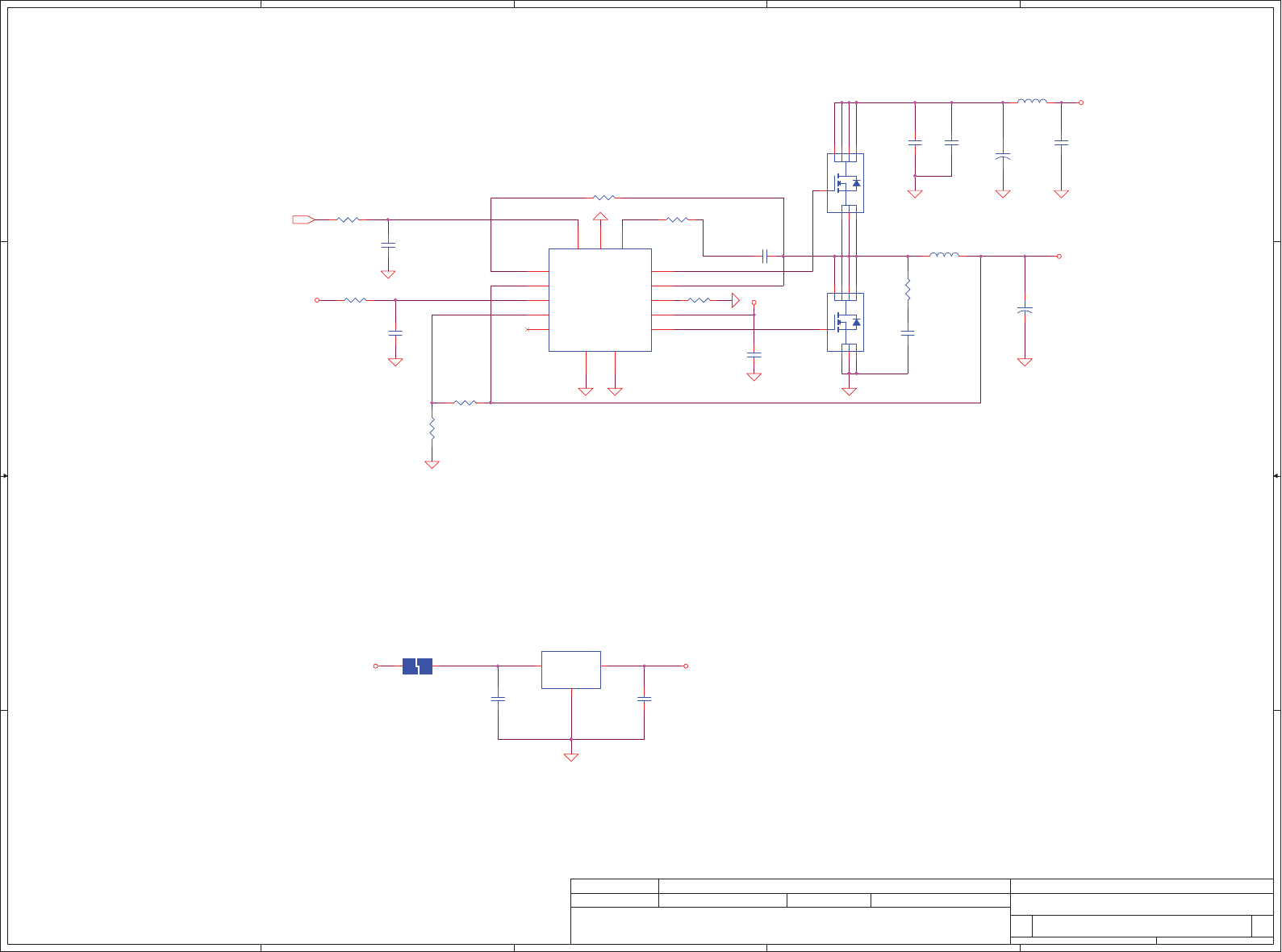Screen dimensions: 1282x952
Task: Select the inductor on the top power rail
Action: tap(1032, 102)
